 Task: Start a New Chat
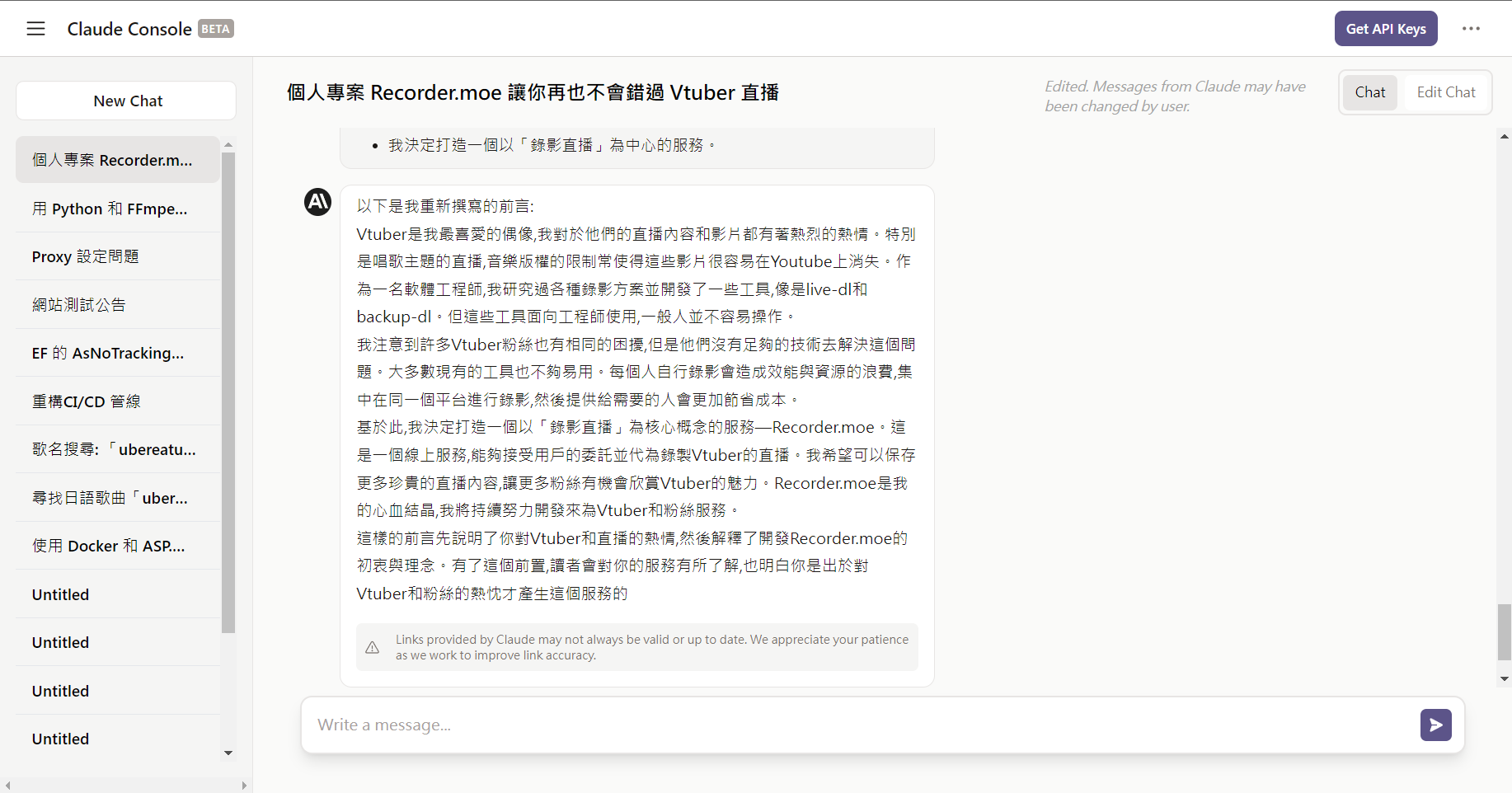point(127,101)
